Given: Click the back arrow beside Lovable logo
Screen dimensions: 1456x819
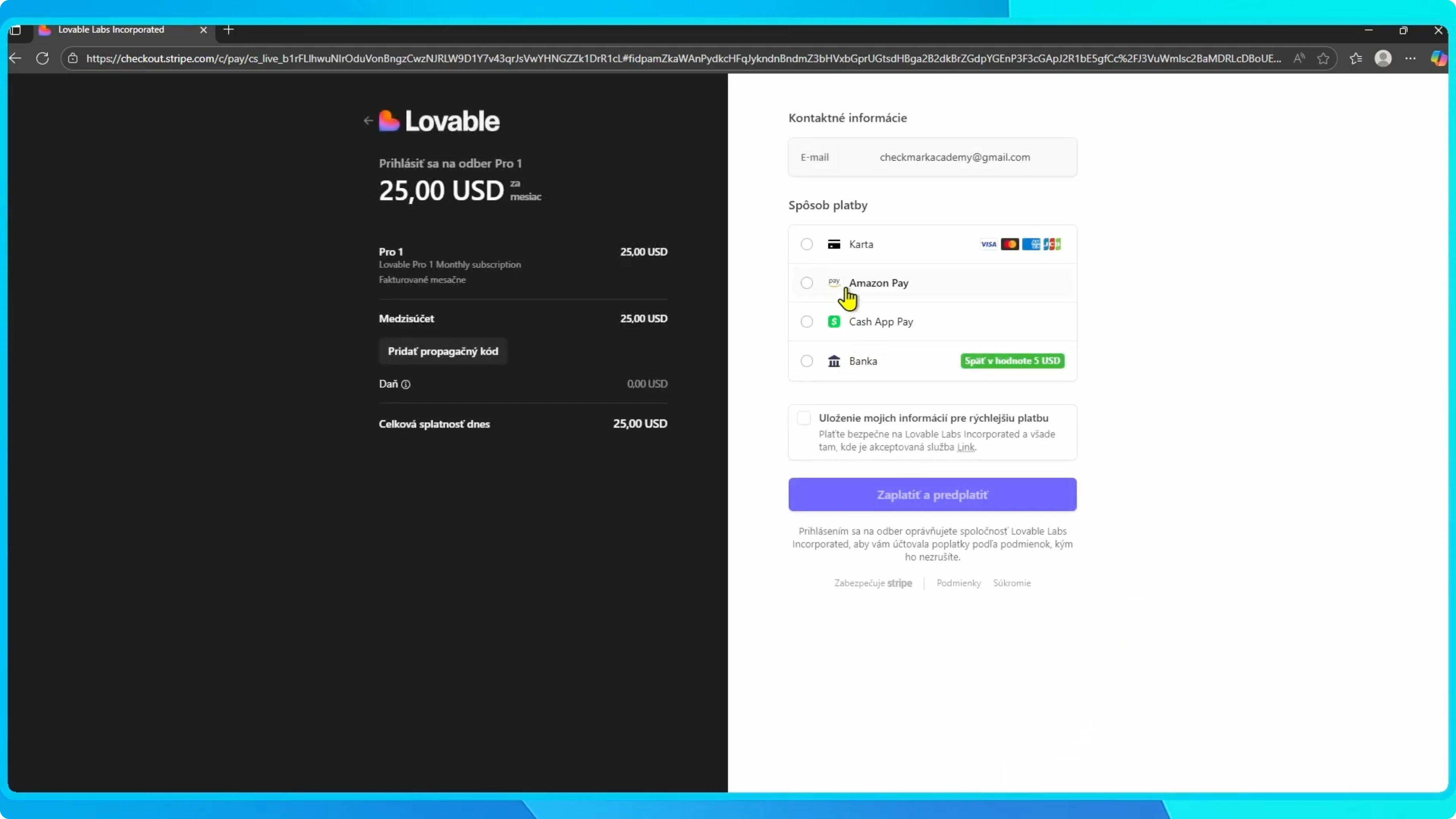Looking at the screenshot, I should click(368, 120).
